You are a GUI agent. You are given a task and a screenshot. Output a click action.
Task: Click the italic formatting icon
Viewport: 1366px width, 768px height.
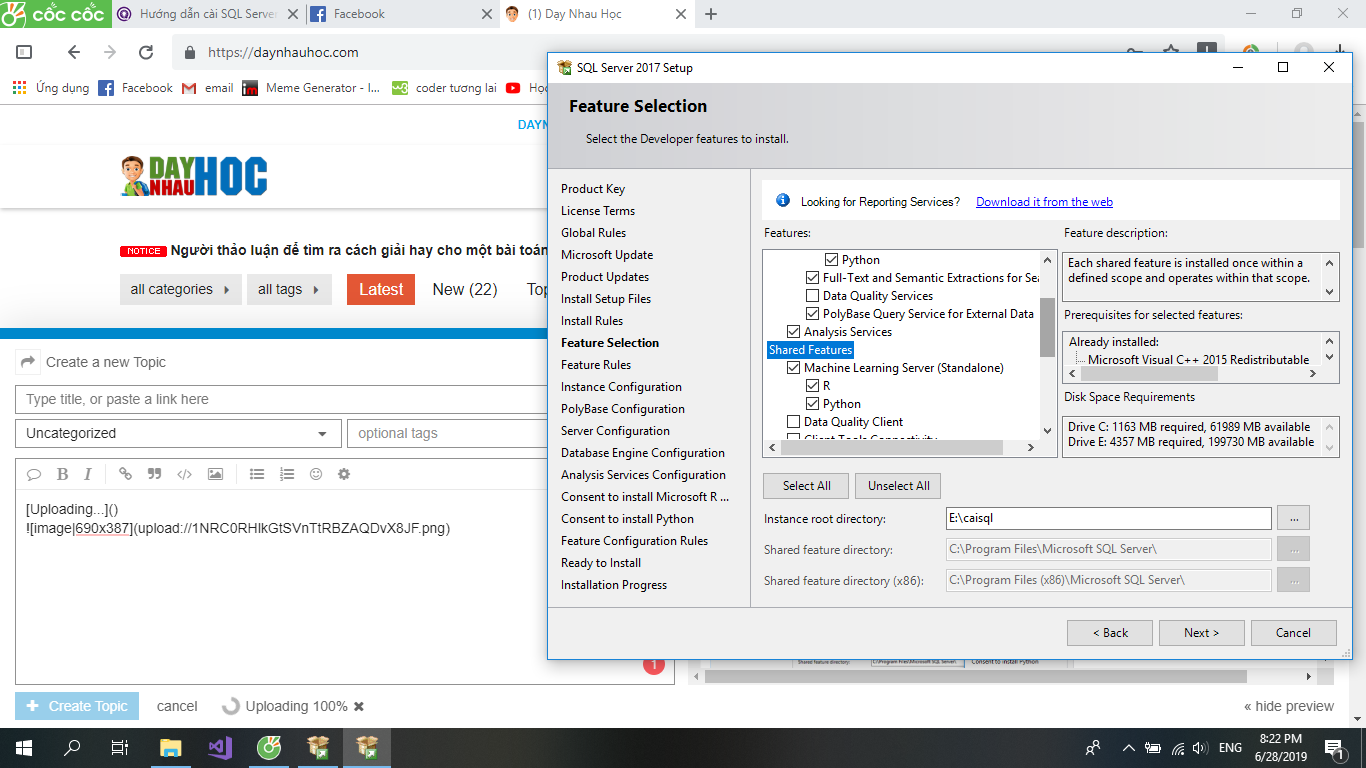coord(88,474)
